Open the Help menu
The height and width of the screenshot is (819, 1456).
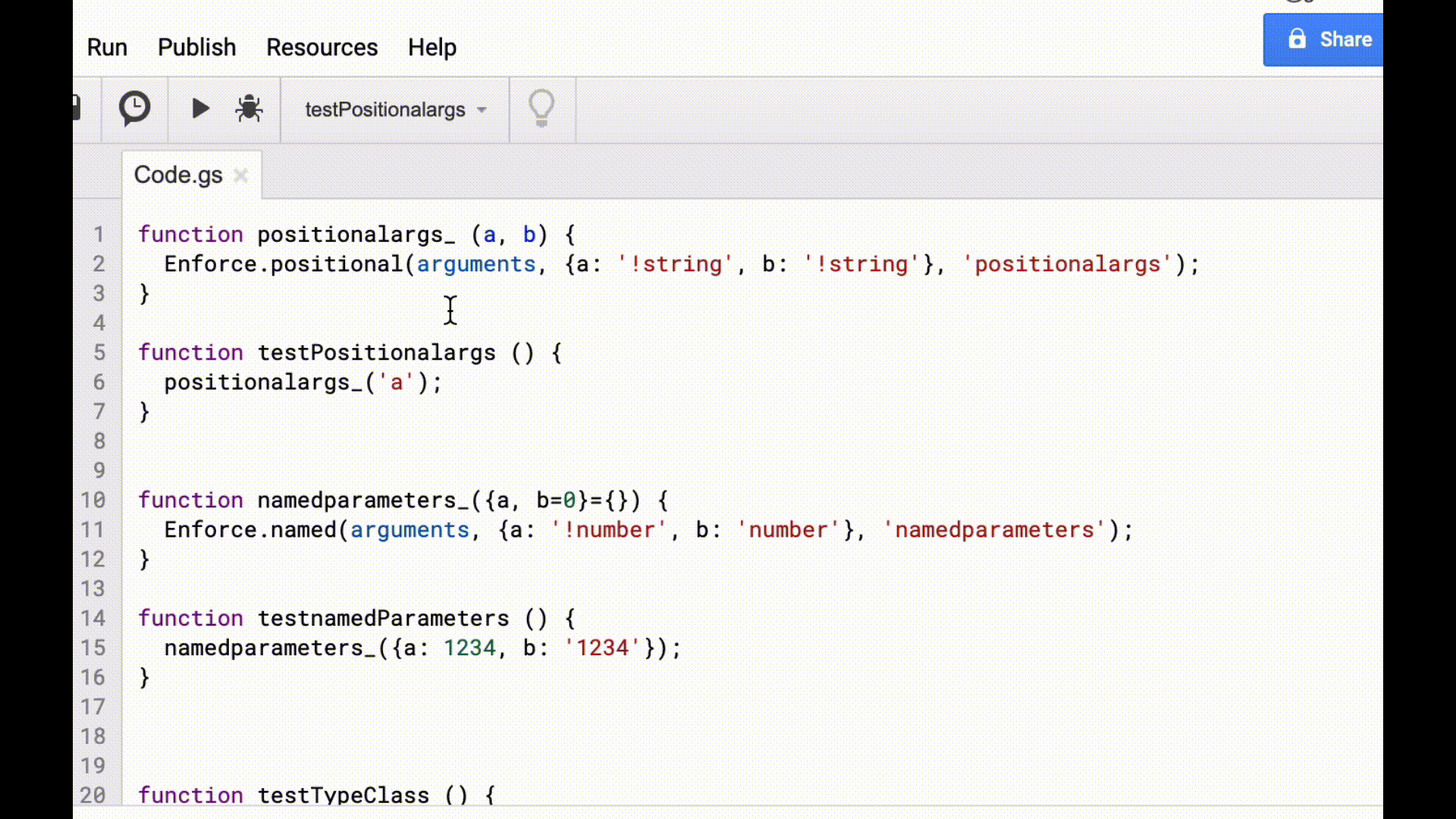431,47
